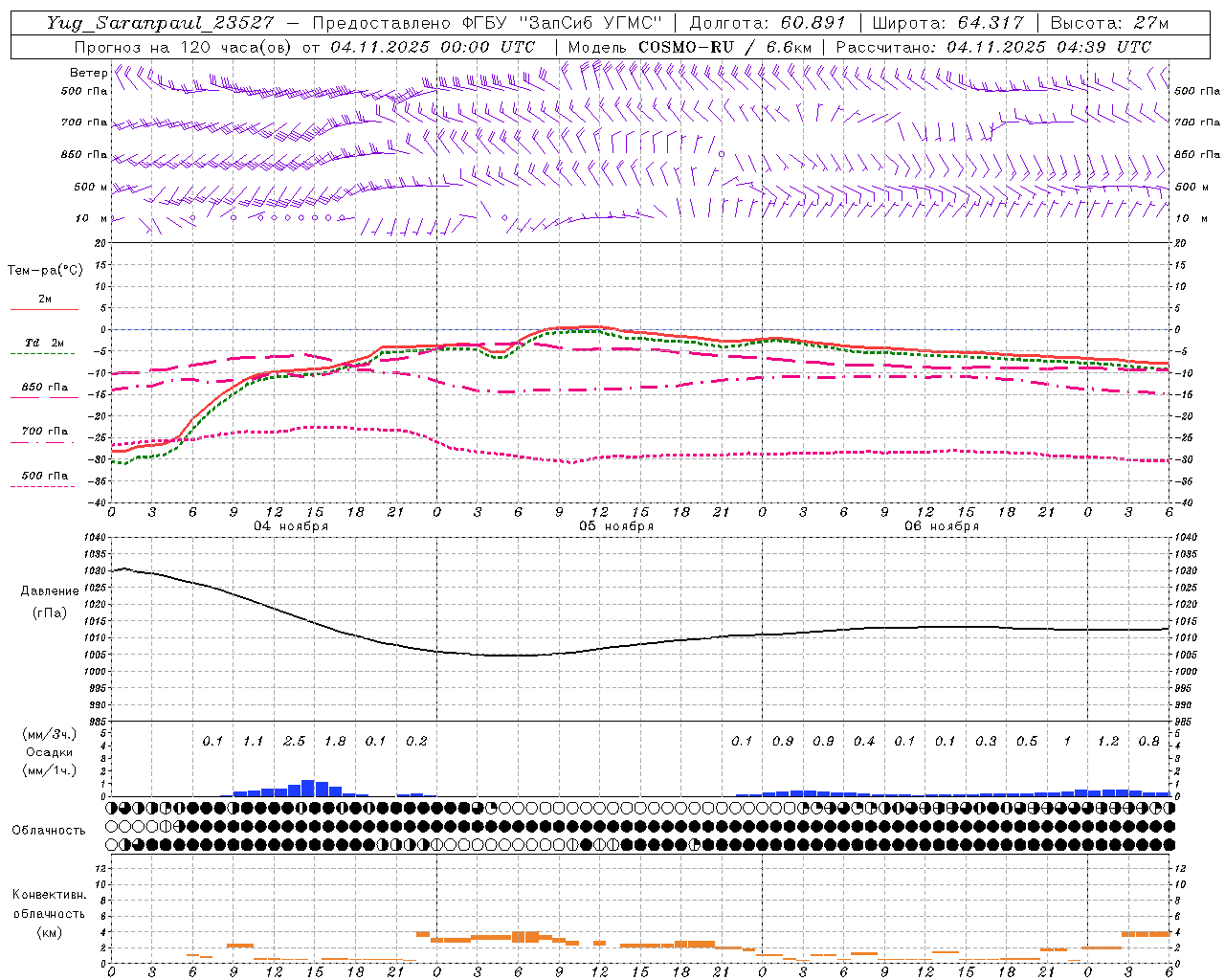Click the date label 05 ноября
Screen dimensions: 1225x980
(616, 526)
